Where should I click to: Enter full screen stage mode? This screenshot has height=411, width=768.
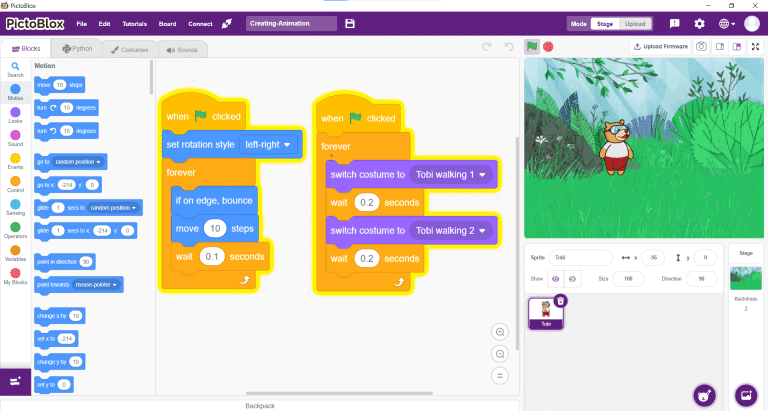point(755,47)
